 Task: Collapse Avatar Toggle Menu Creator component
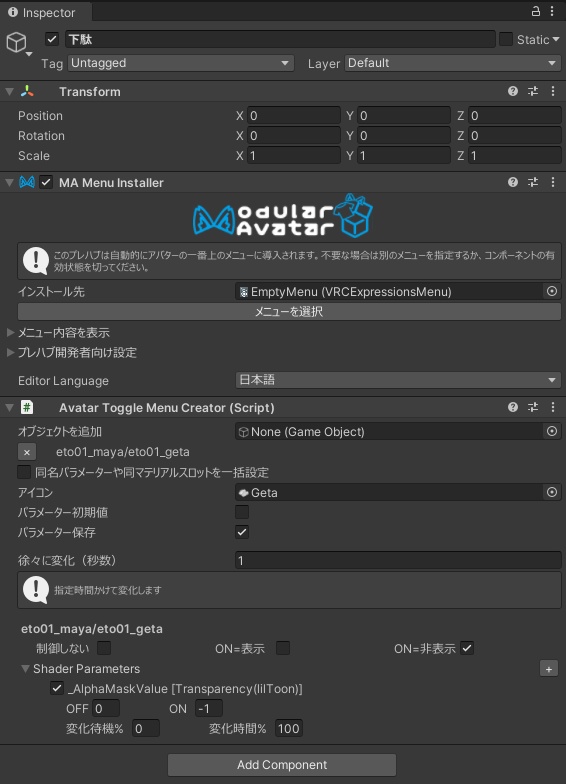pos(9,408)
